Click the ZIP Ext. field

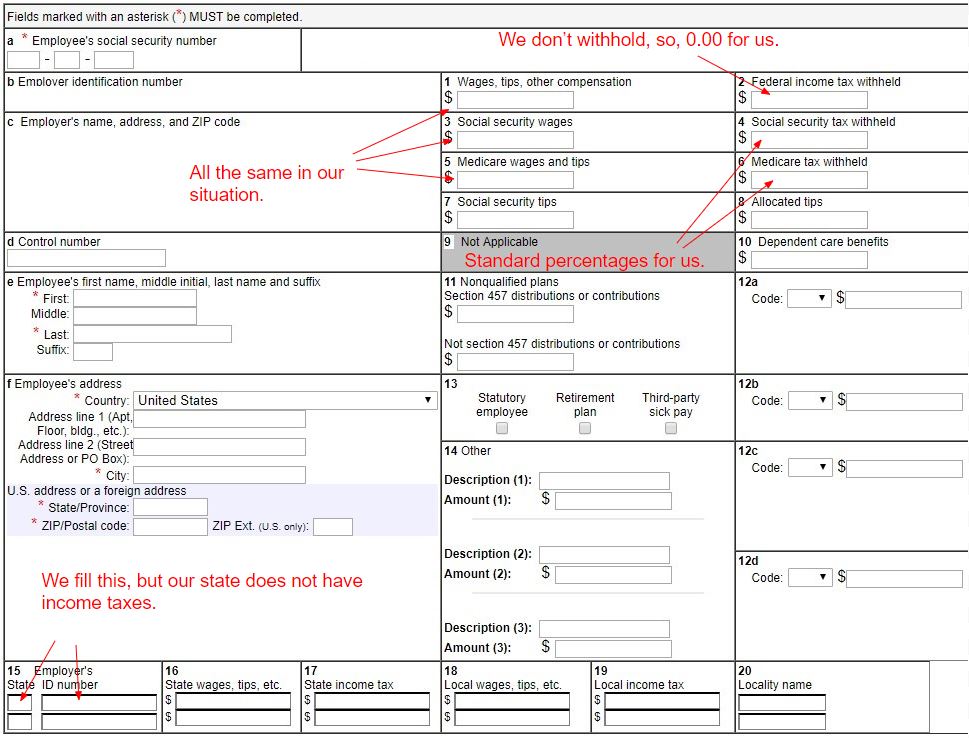(x=332, y=527)
